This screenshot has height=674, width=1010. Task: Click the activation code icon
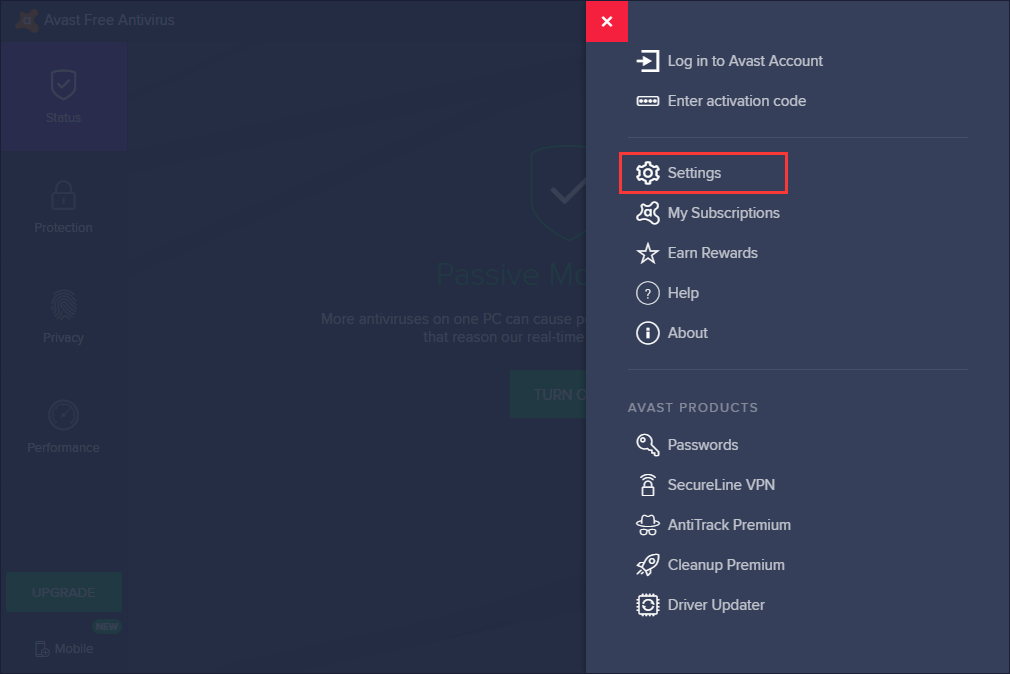[x=647, y=101]
